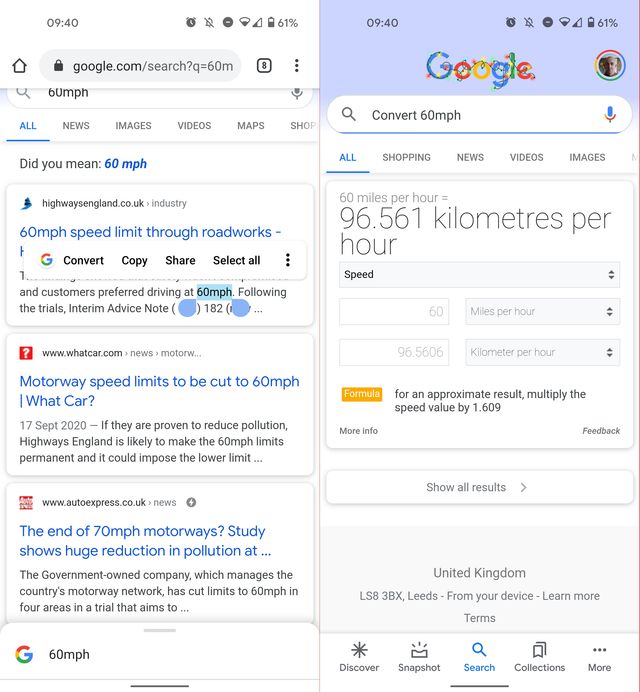Image resolution: width=640 pixels, height=692 pixels.
Task: Tap the '60 mph' did-you-mean suggestion
Action: click(x=125, y=164)
